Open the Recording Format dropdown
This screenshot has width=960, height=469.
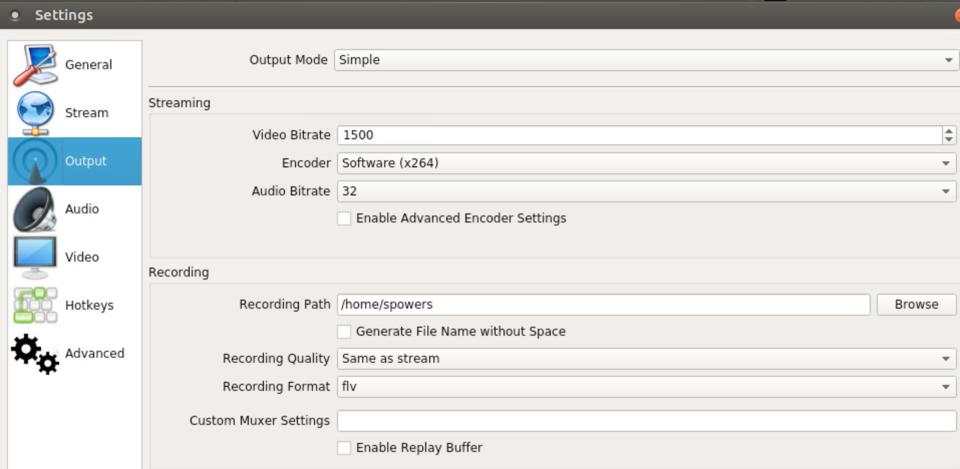click(645, 386)
